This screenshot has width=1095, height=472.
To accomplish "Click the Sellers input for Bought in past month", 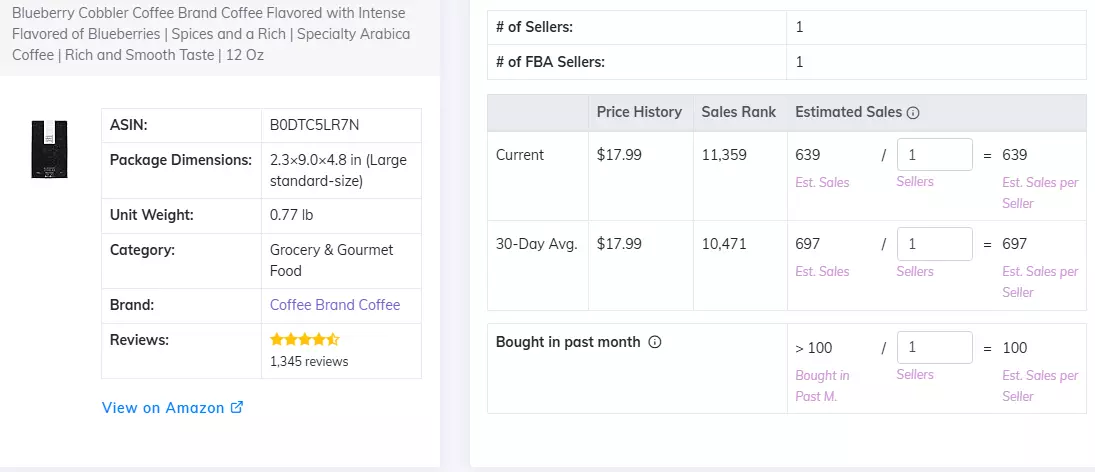I will coord(934,347).
